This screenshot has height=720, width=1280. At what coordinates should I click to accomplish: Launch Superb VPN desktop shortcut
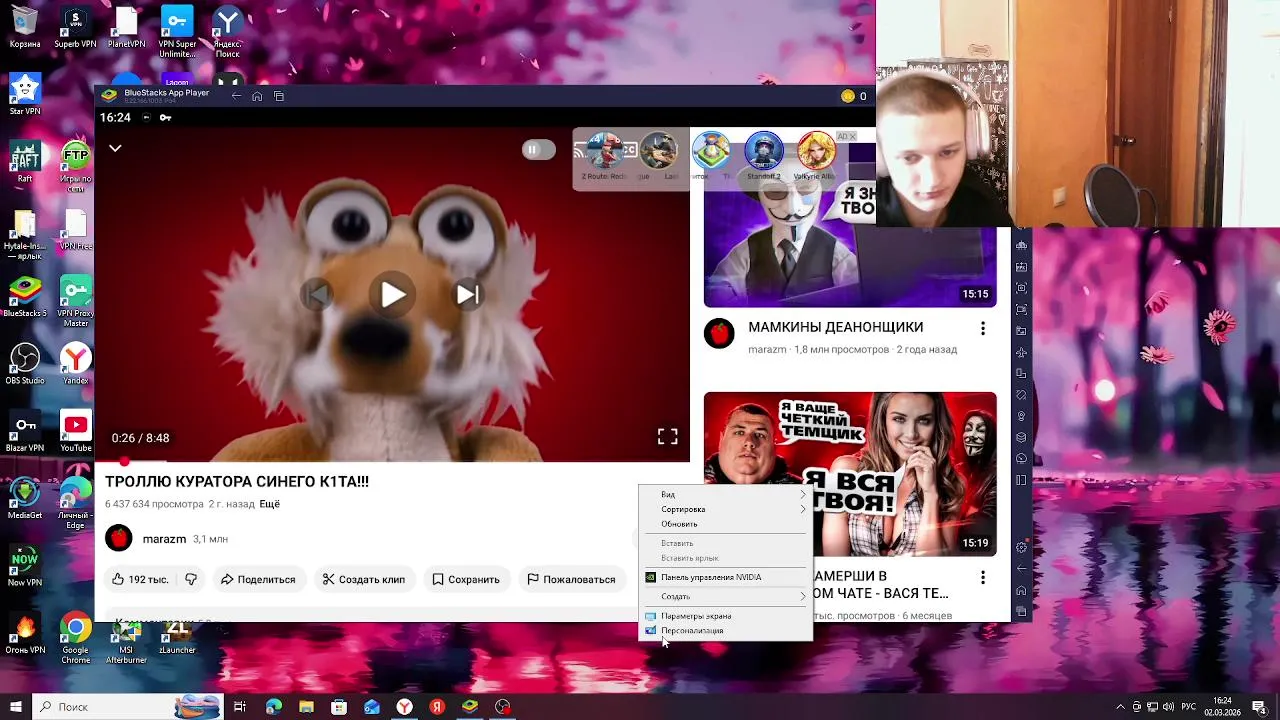coord(75,27)
